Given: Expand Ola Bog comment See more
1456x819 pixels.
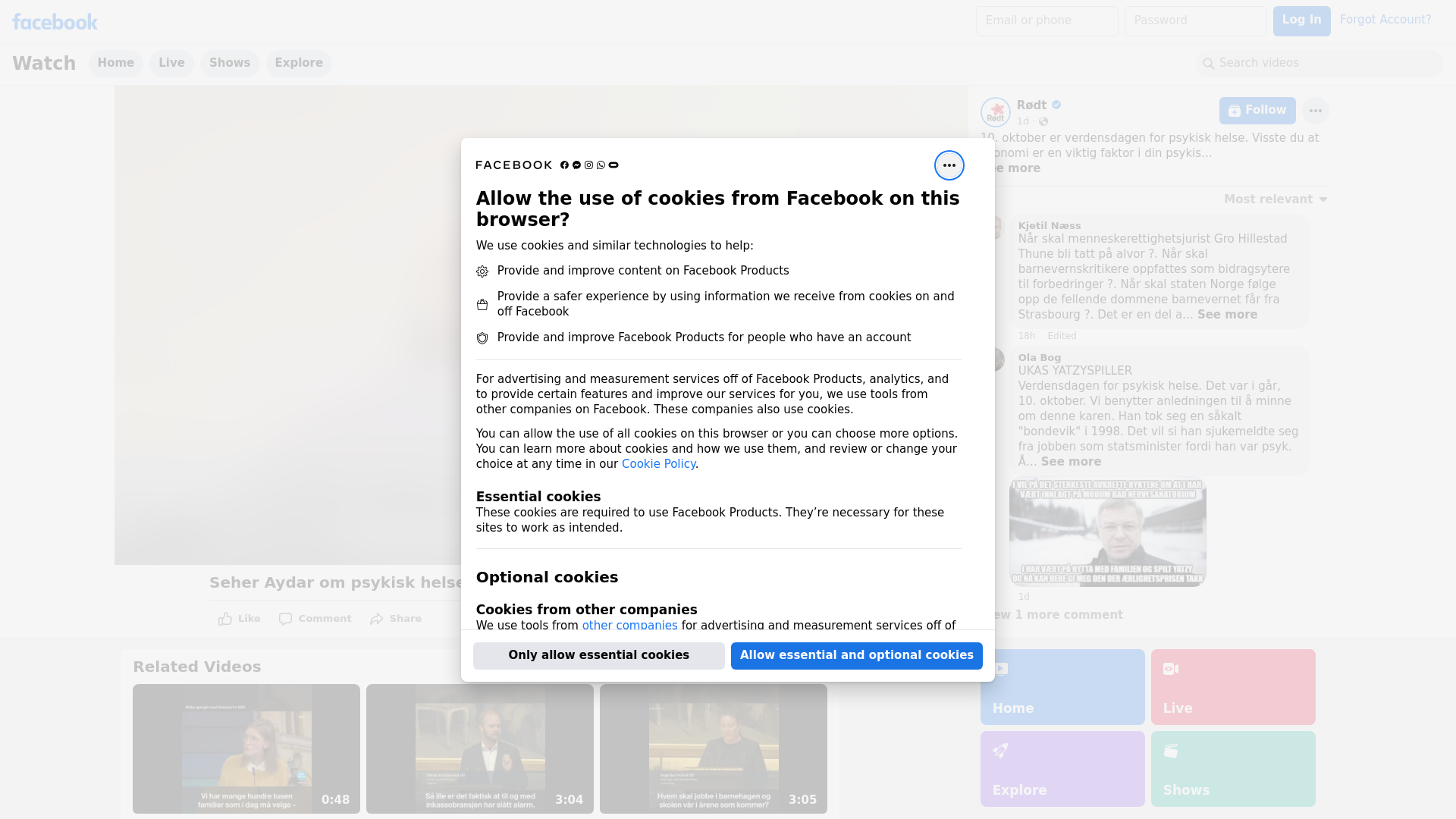Looking at the screenshot, I should (x=1071, y=462).
